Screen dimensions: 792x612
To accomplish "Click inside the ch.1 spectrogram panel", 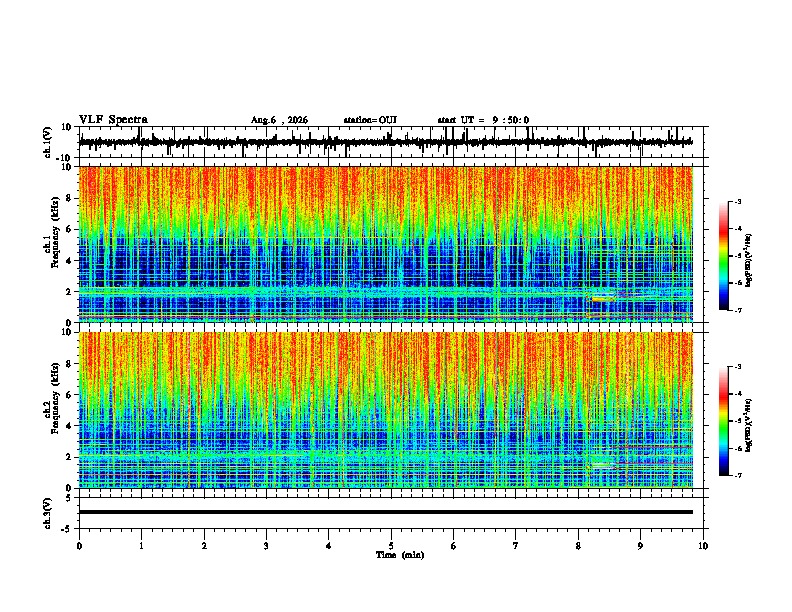I will tap(385, 244).
